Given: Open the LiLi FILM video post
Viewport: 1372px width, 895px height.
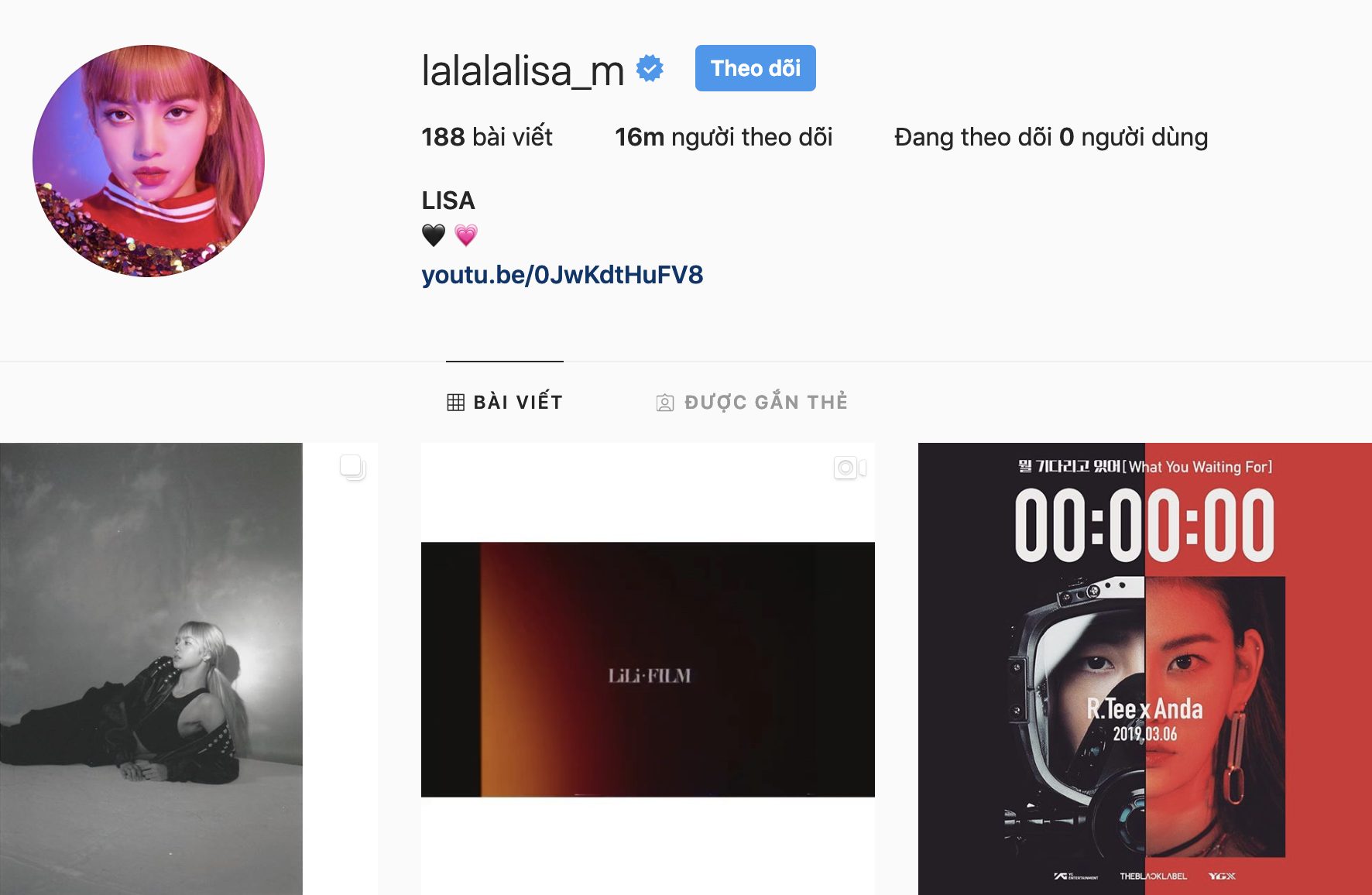Looking at the screenshot, I should (648, 669).
